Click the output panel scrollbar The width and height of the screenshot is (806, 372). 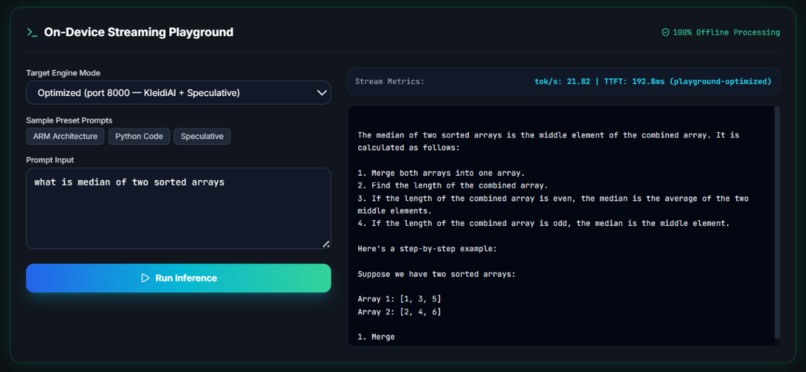777,222
